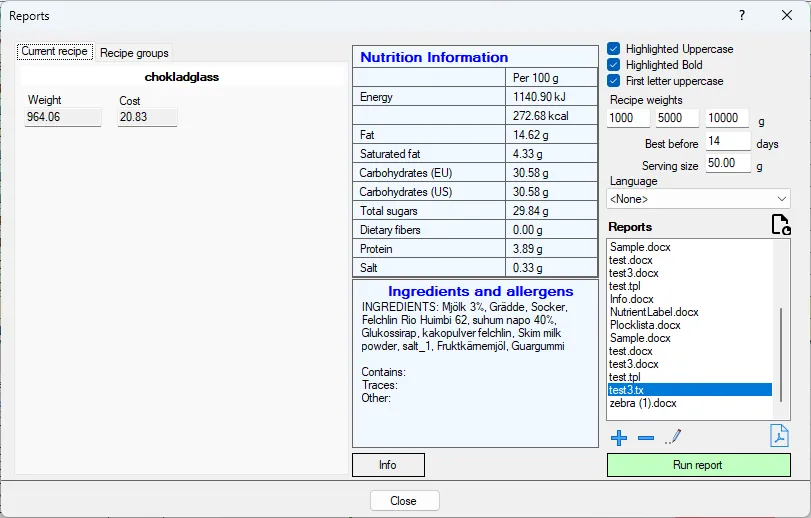Click the Dietary fibers row label
This screenshot has width=811, height=518.
[390, 230]
